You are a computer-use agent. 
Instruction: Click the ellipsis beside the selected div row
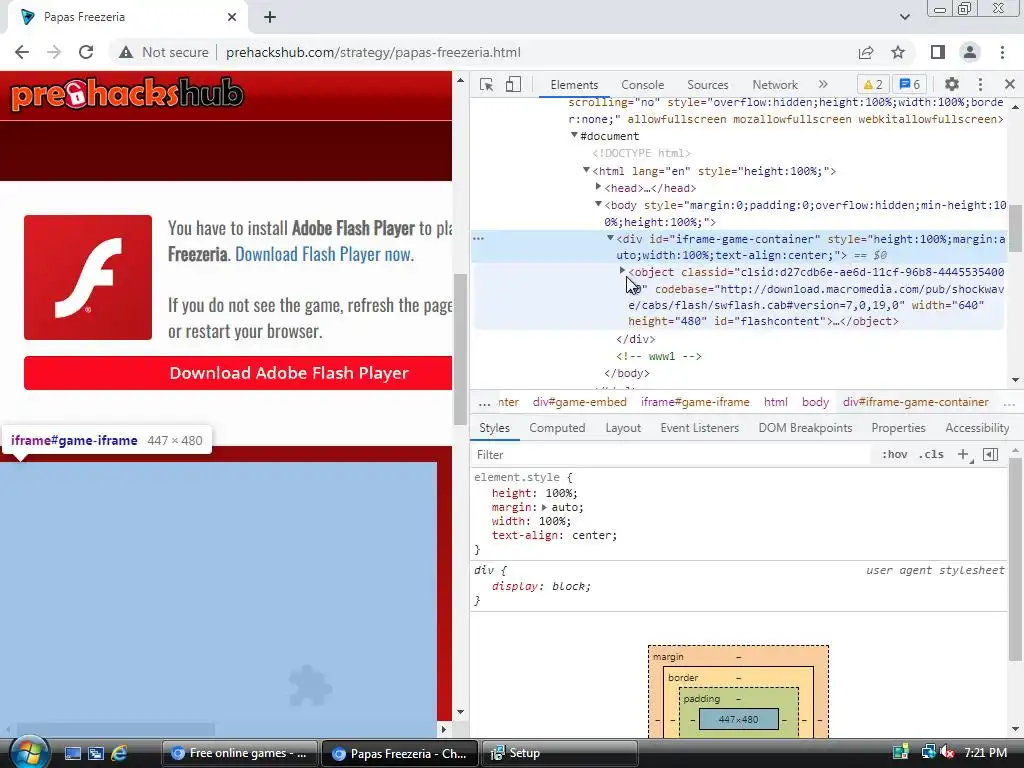(479, 238)
